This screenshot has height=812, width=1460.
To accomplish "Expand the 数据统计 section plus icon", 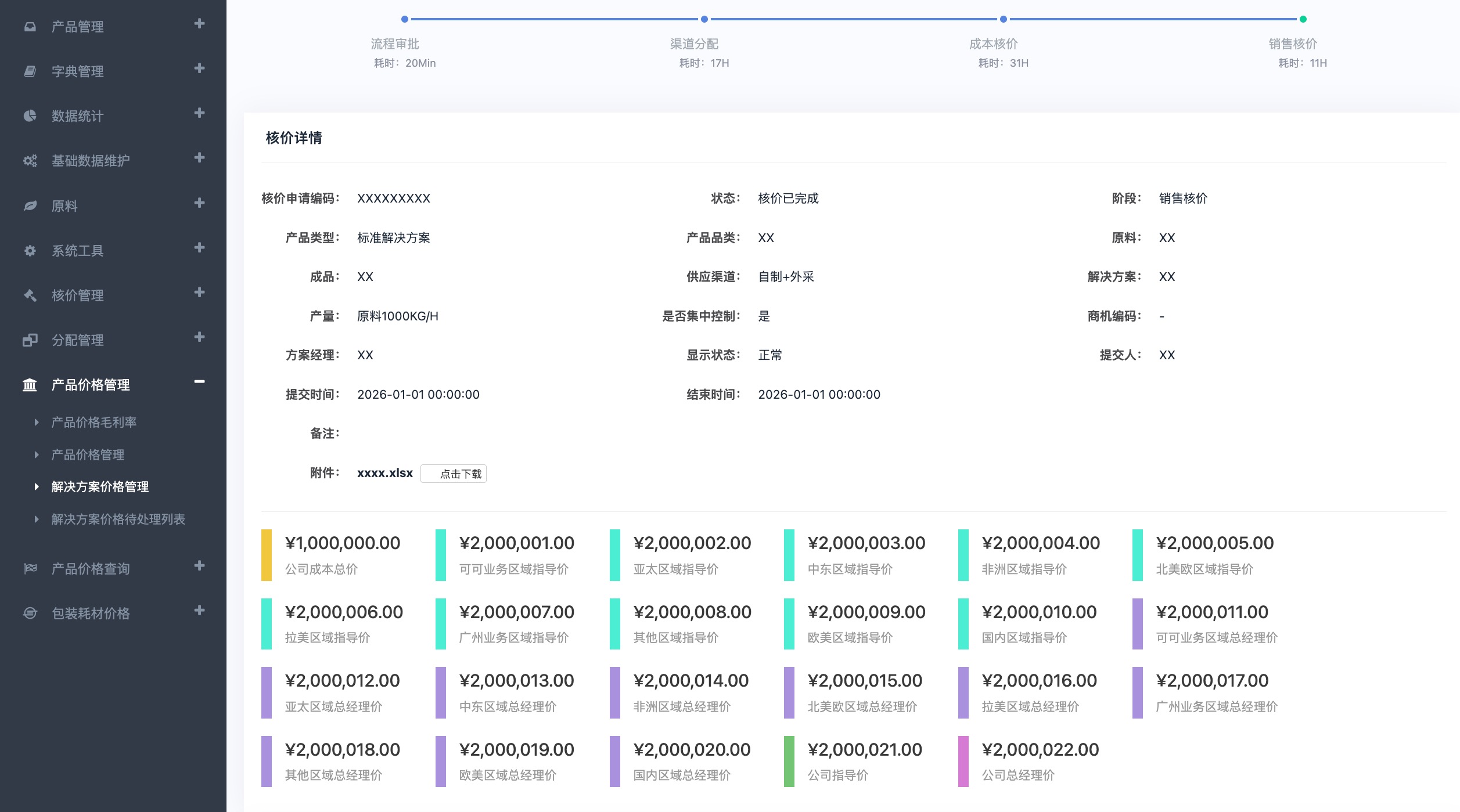I will [199, 113].
